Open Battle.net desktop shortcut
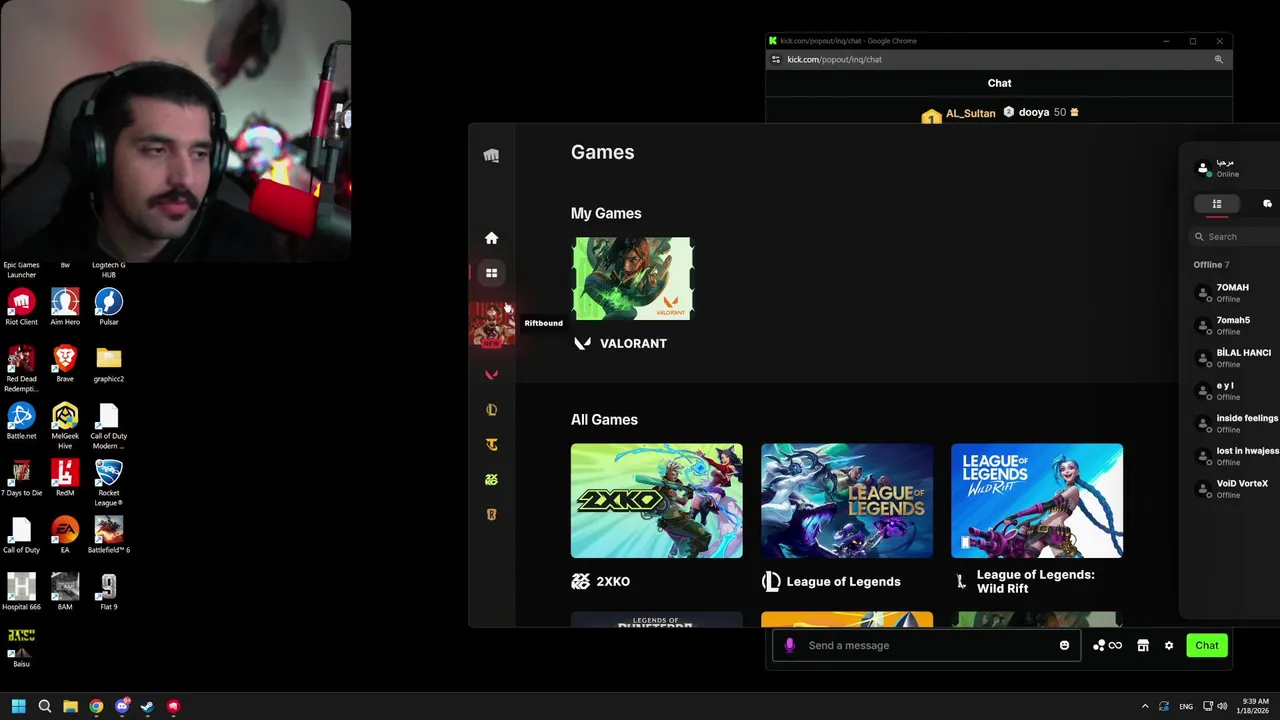Screen dimensions: 1280x720 [x=21, y=421]
